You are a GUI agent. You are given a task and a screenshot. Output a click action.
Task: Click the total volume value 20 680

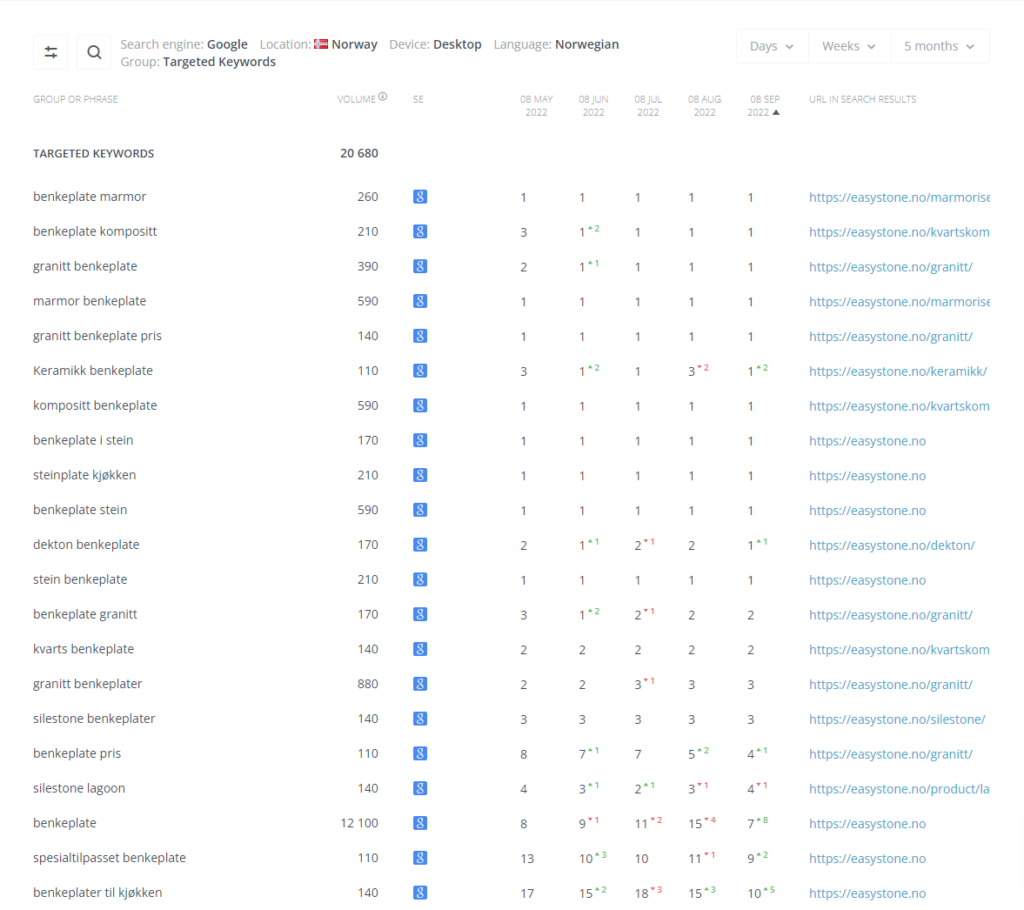pos(359,154)
